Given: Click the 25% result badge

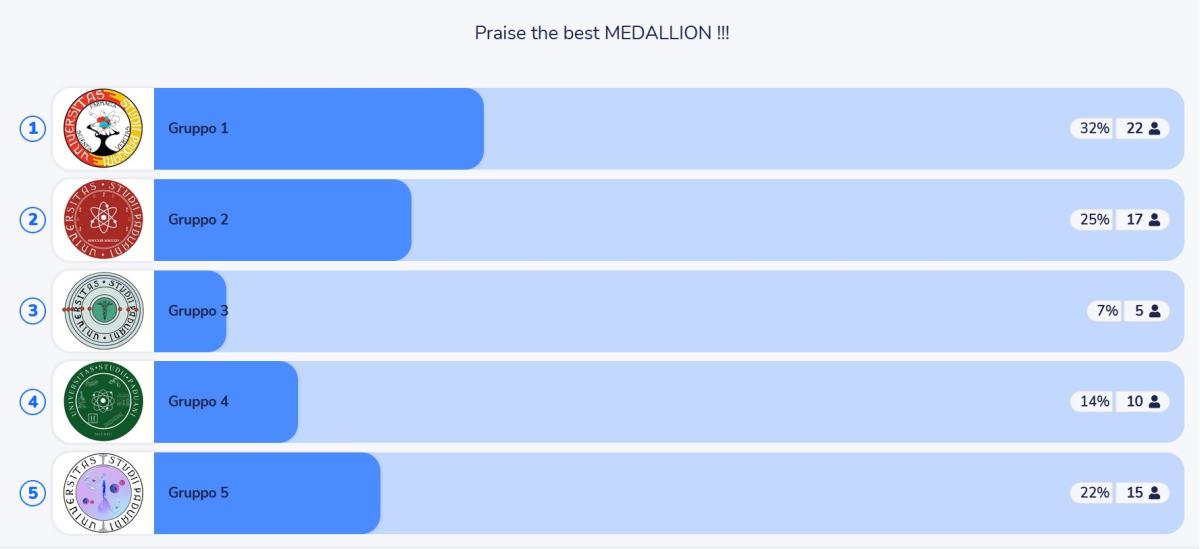Looking at the screenshot, I should point(1094,220).
